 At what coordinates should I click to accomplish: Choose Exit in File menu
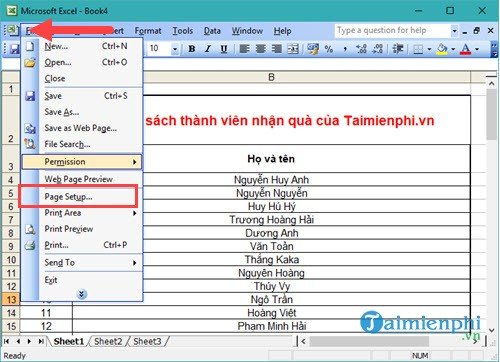[82, 280]
